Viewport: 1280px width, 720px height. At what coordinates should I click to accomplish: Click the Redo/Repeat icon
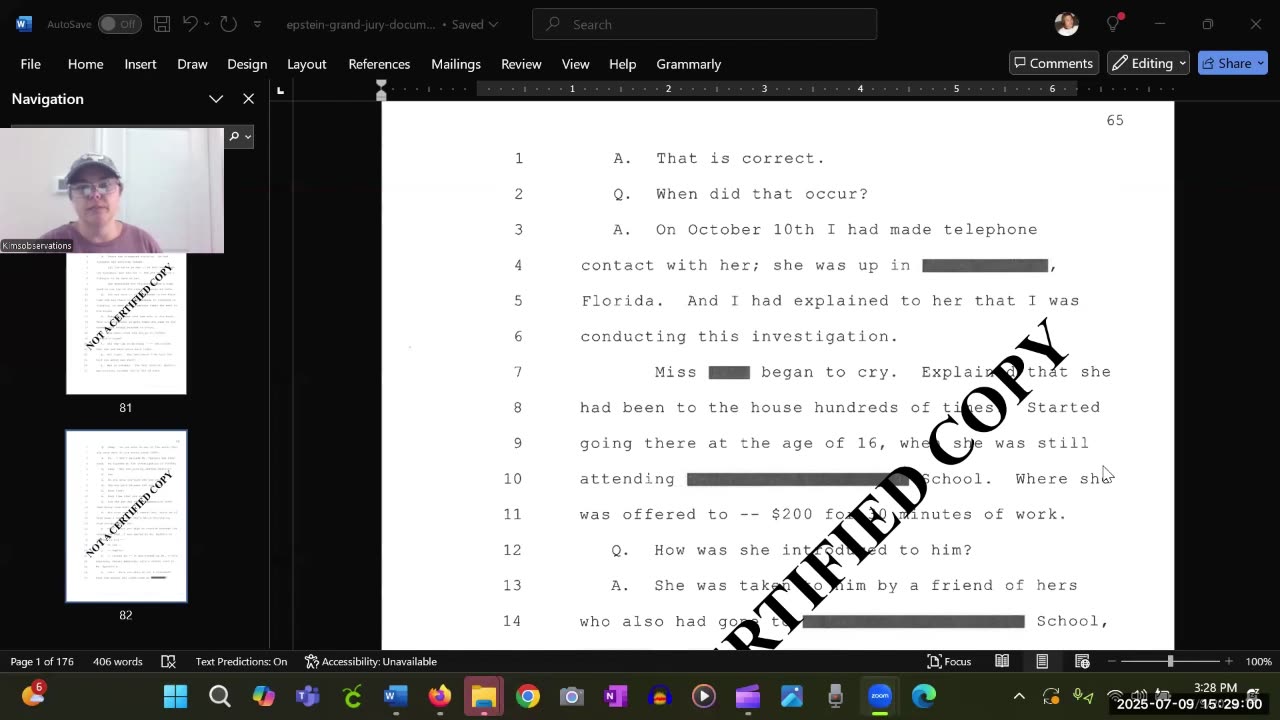click(x=228, y=24)
